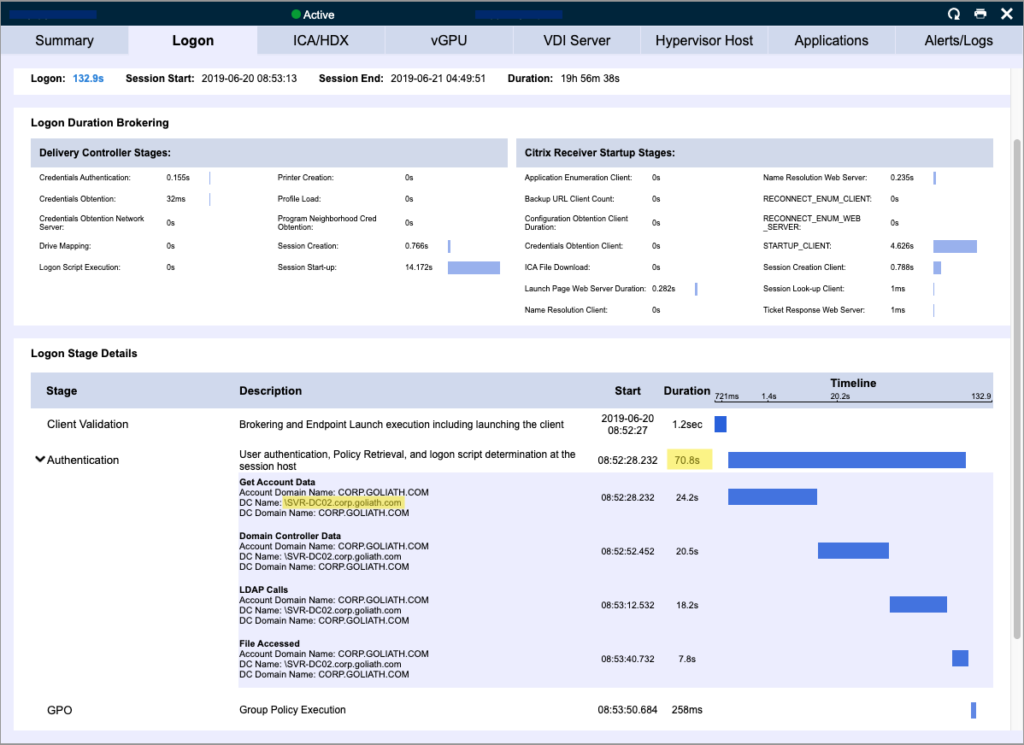Collapse the Authentication stage details
The width and height of the screenshot is (1024, 745).
39,459
